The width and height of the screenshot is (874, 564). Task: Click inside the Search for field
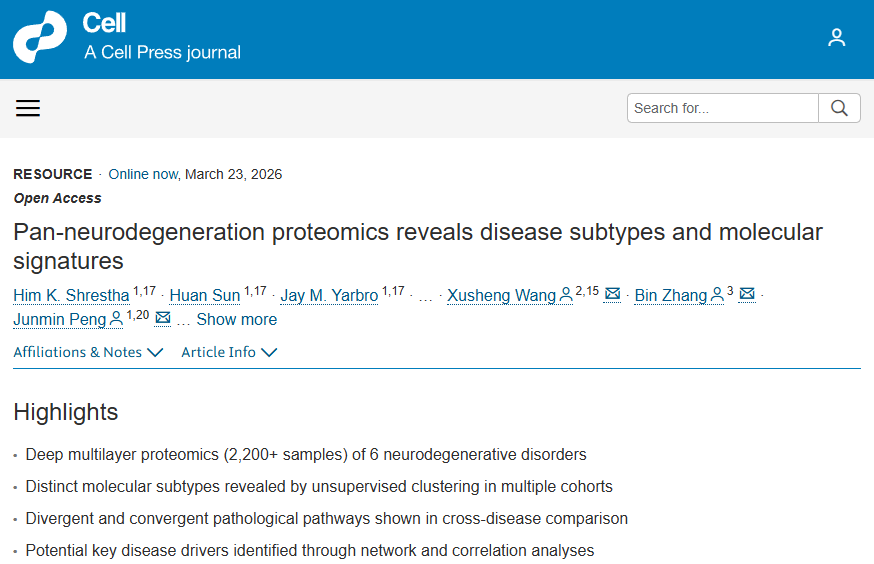(723, 108)
